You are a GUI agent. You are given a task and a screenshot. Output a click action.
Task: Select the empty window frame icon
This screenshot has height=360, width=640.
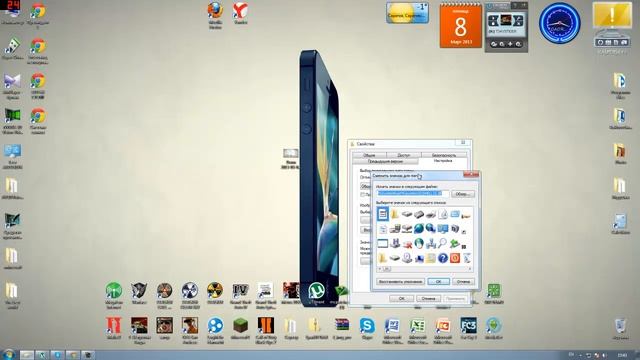click(382, 244)
